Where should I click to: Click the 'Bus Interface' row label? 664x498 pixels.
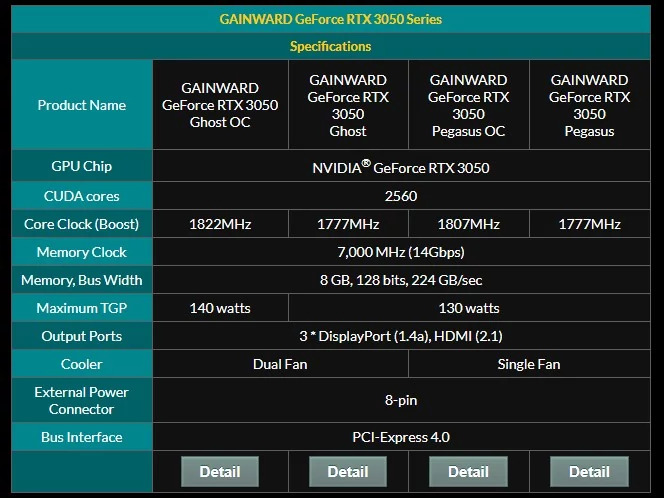(x=82, y=437)
